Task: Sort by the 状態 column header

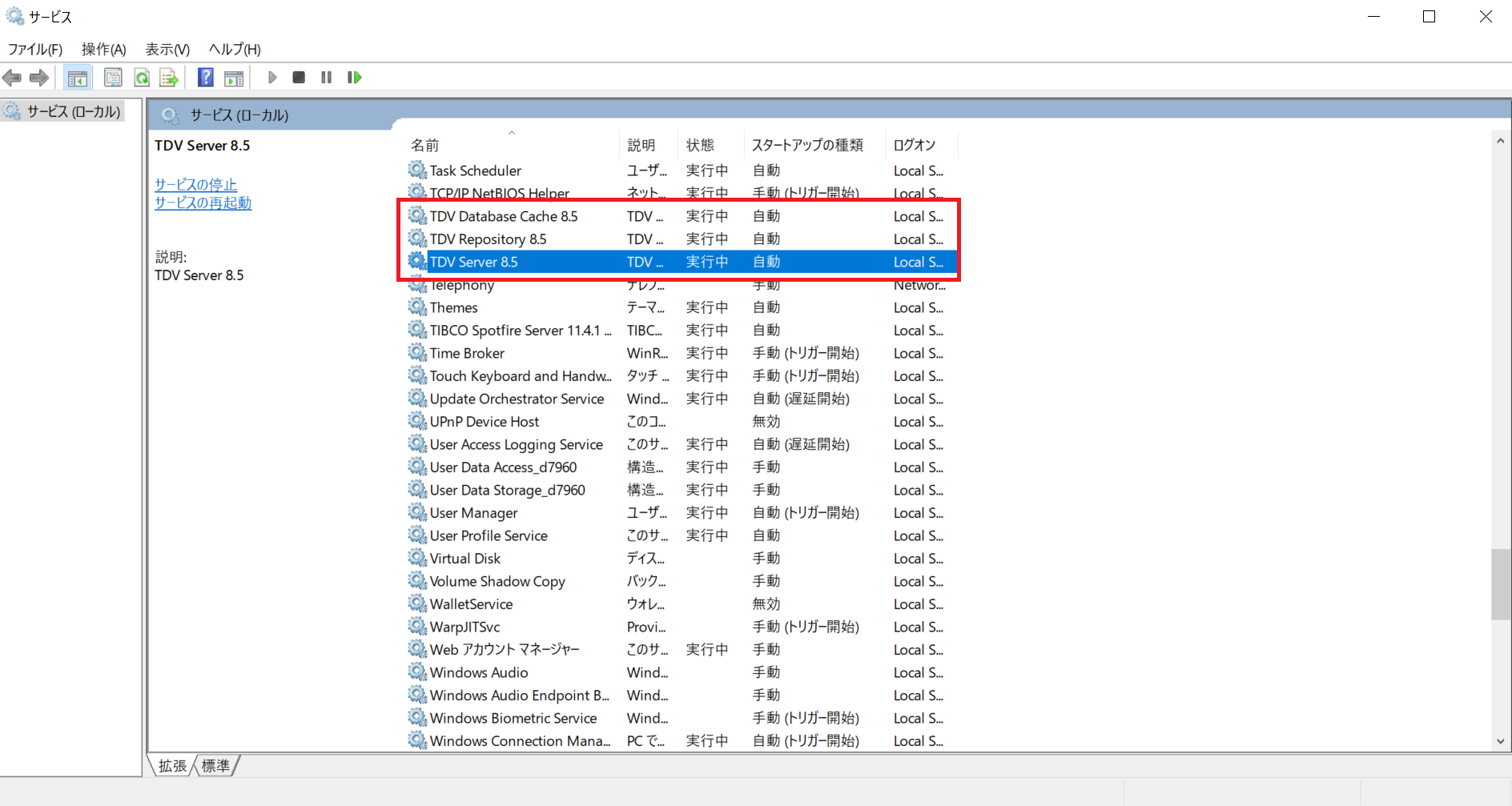Action: [711, 145]
